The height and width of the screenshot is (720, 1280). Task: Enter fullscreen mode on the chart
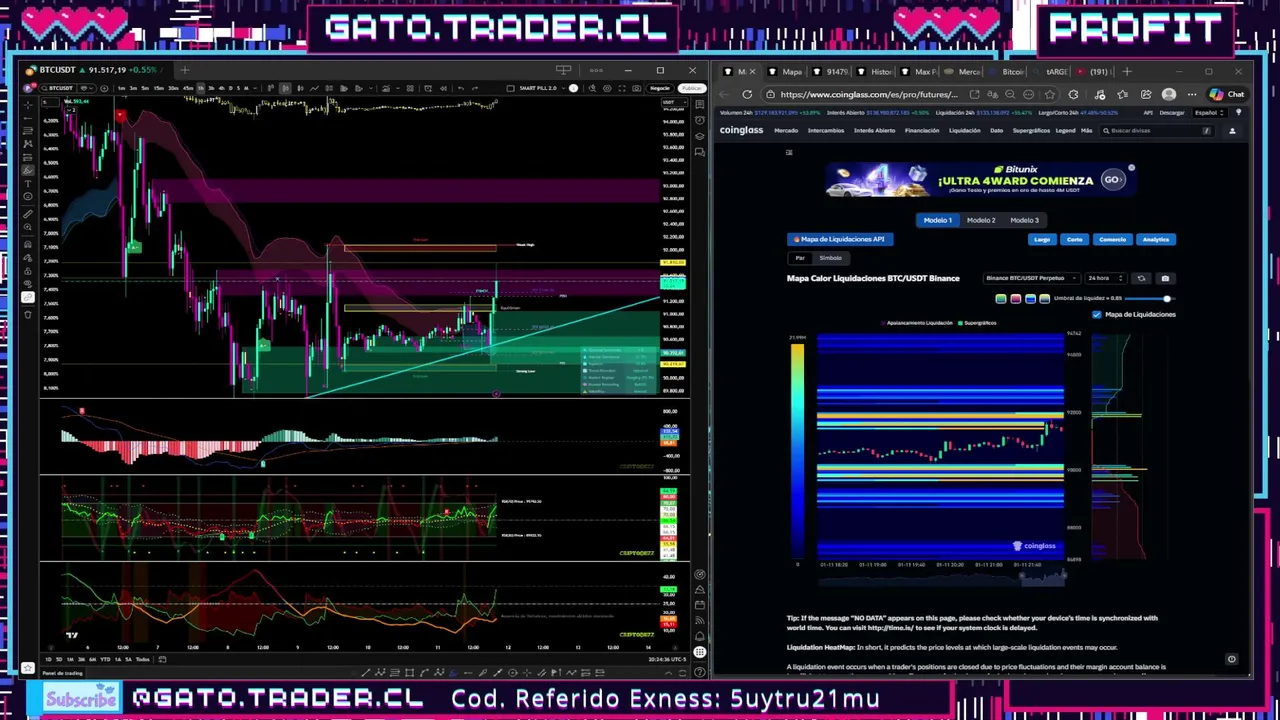(x=622, y=88)
